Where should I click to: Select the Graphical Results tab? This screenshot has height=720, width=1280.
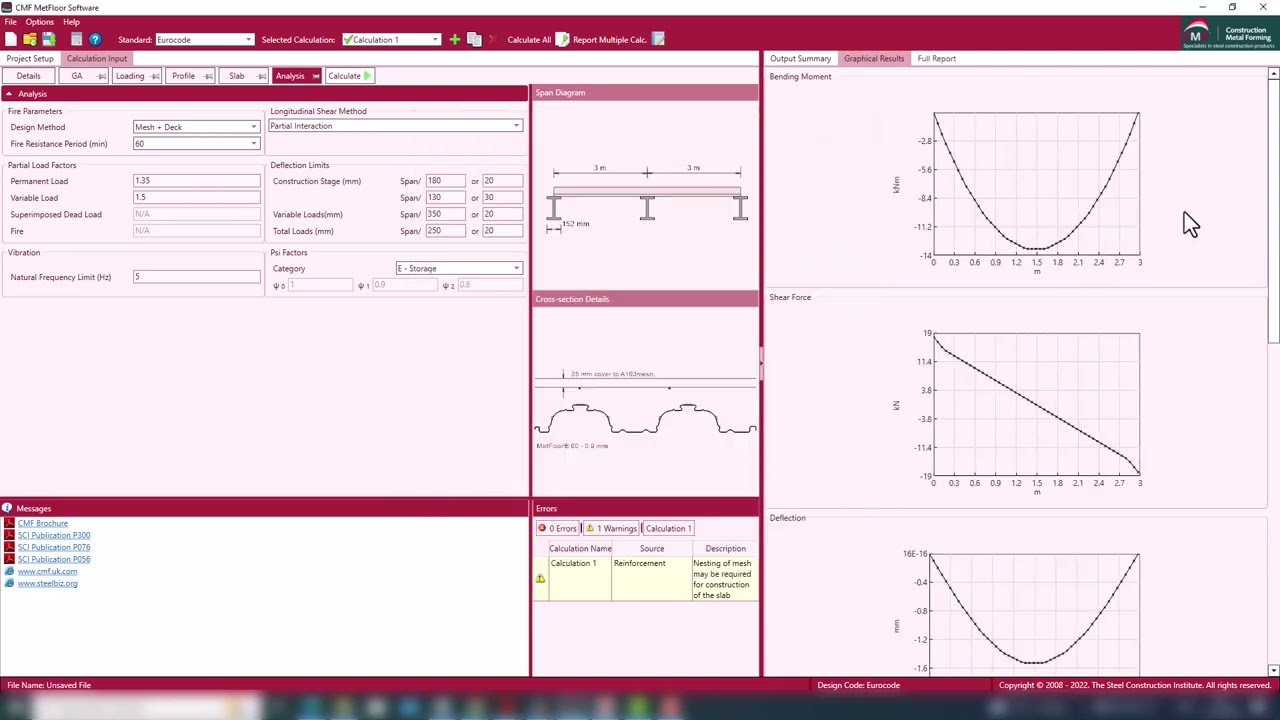[874, 58]
